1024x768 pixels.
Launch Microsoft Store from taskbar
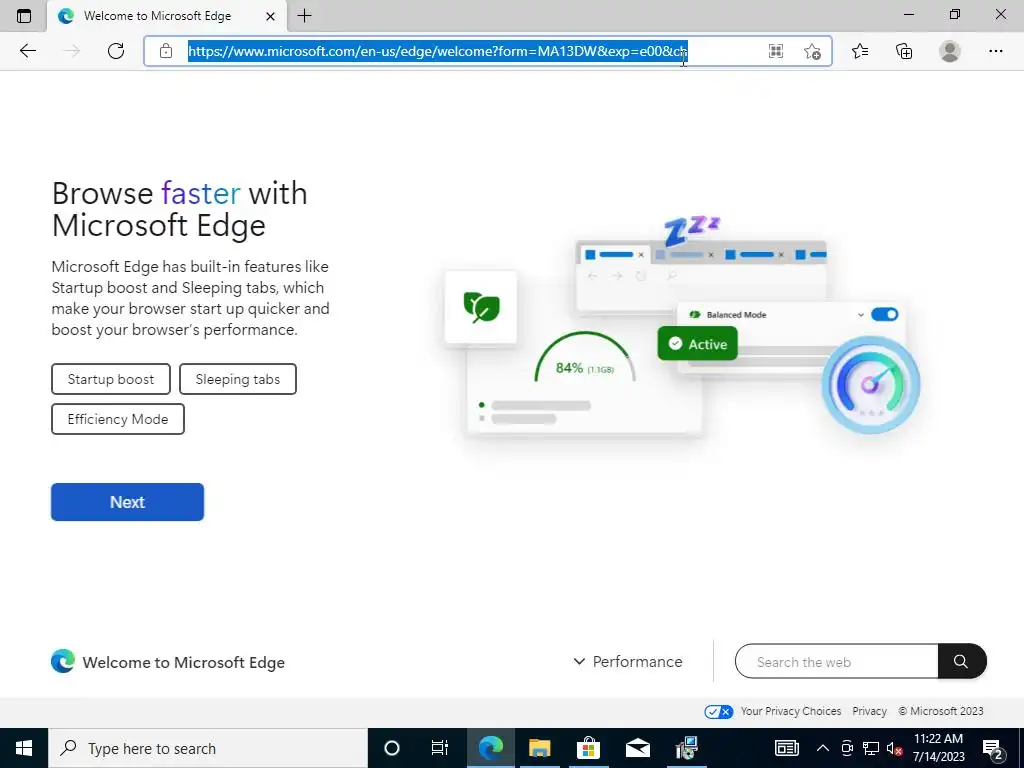pyautogui.click(x=588, y=748)
